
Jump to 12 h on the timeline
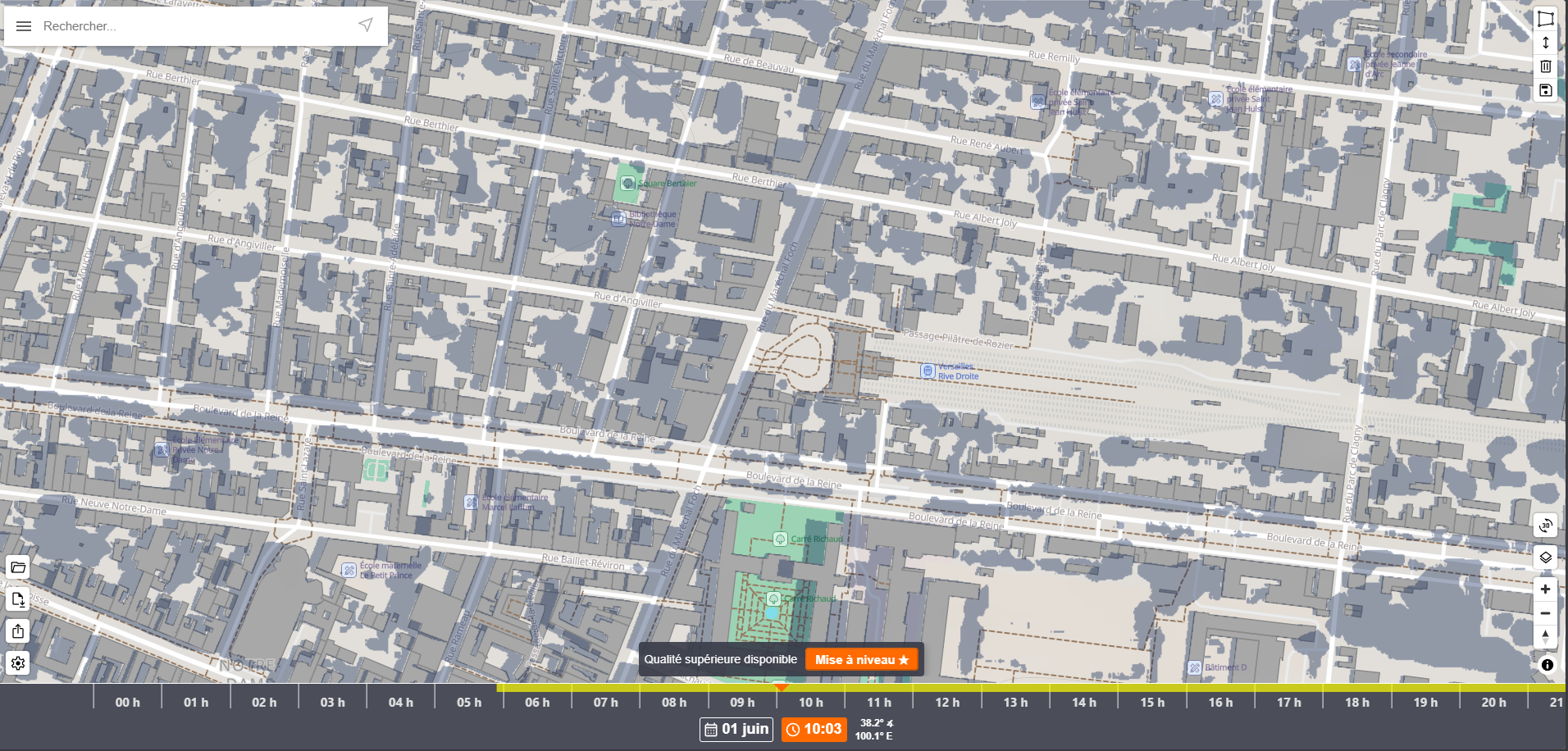point(947,703)
